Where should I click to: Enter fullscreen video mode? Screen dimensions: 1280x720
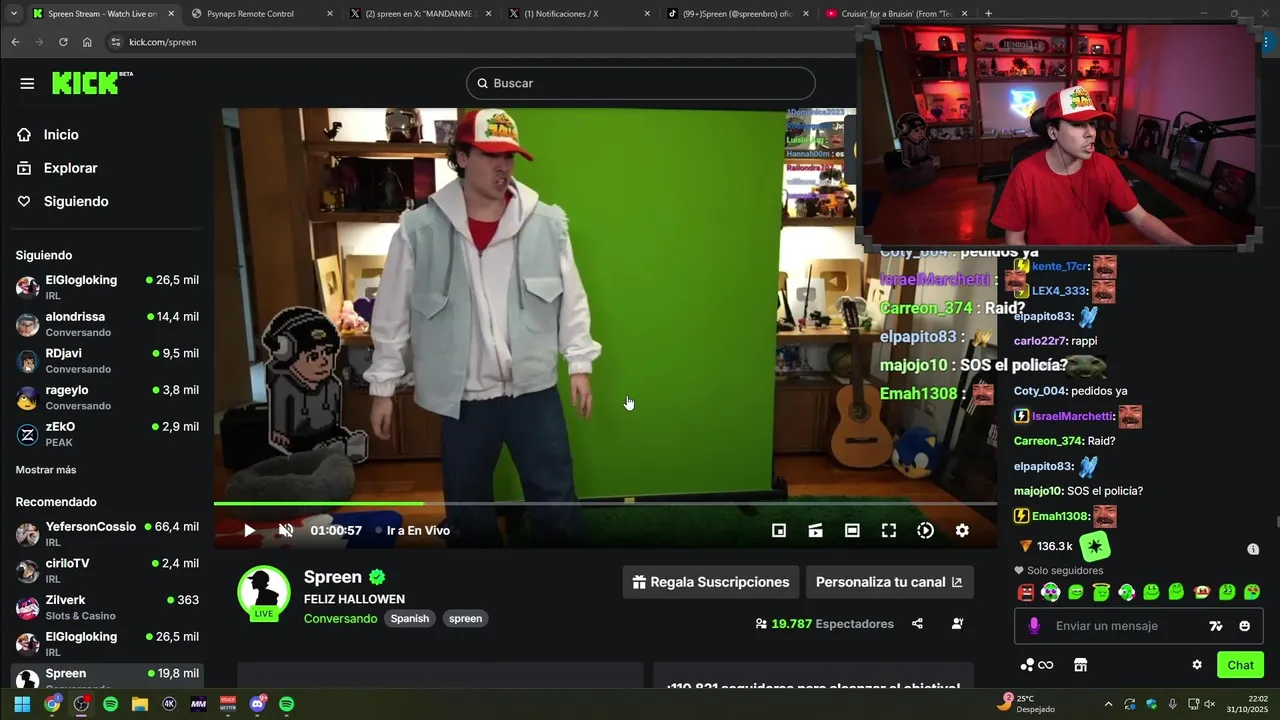point(889,531)
